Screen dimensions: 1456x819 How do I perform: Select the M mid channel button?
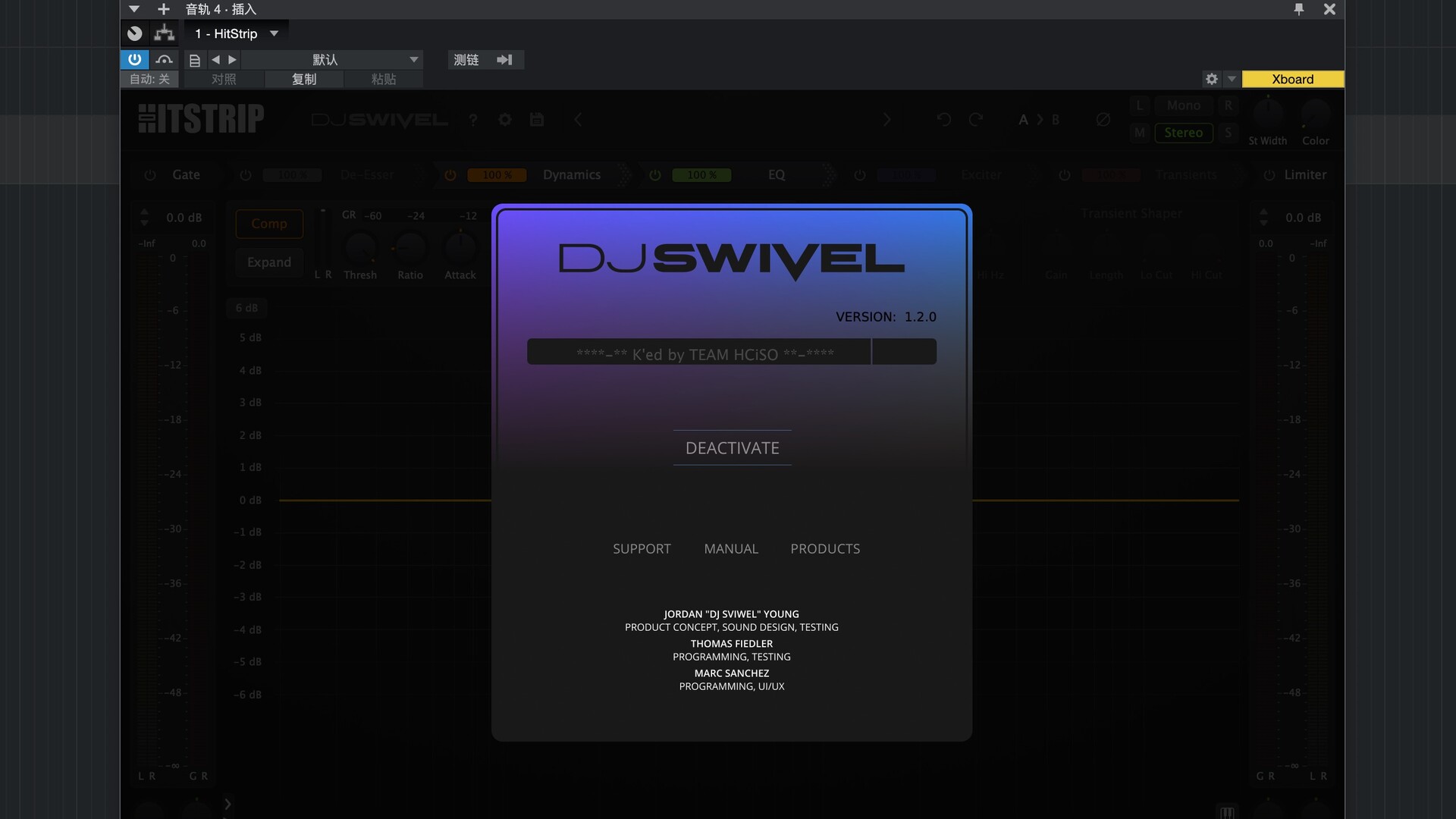(x=1139, y=133)
